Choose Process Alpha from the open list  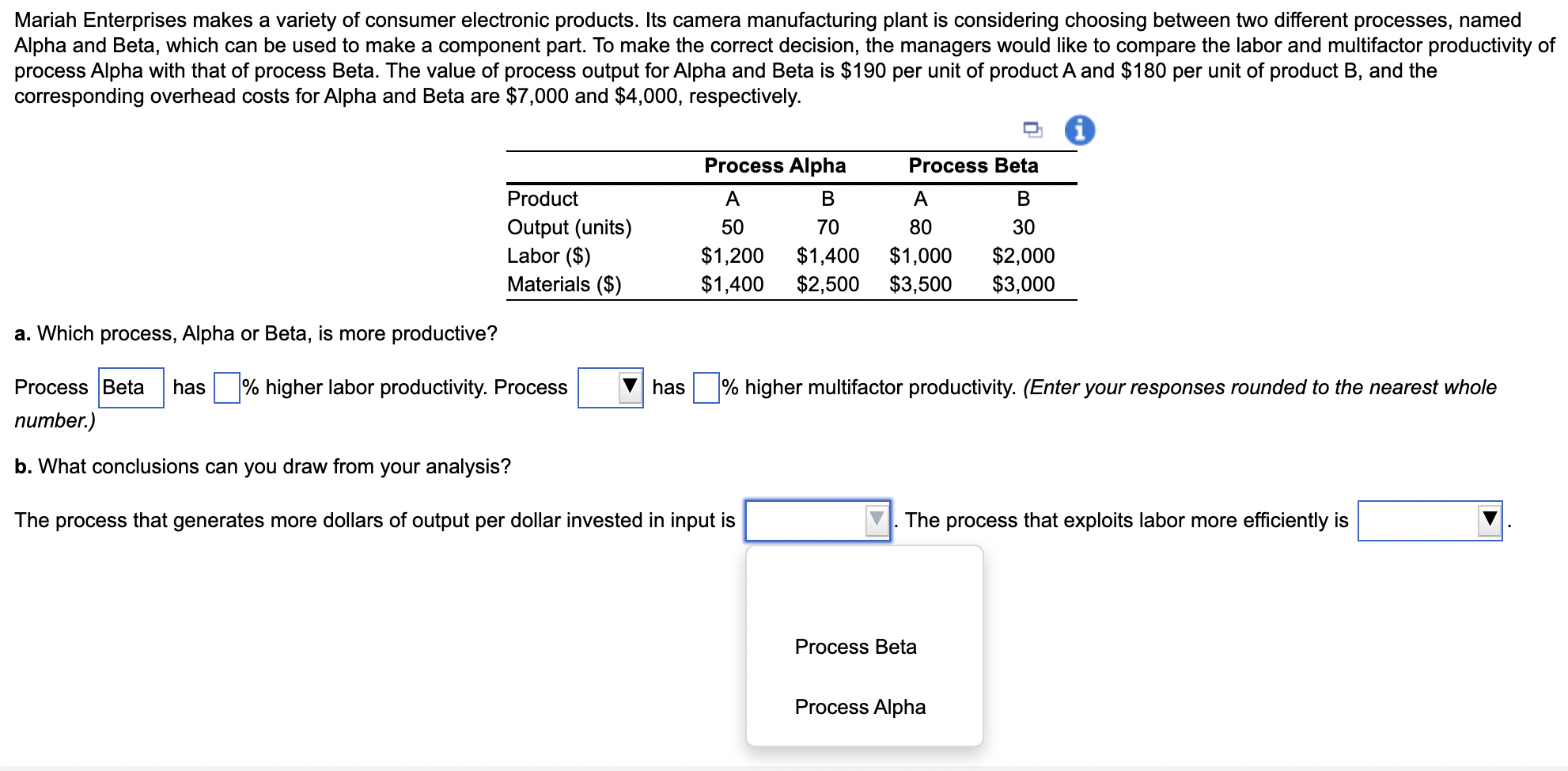(x=860, y=707)
